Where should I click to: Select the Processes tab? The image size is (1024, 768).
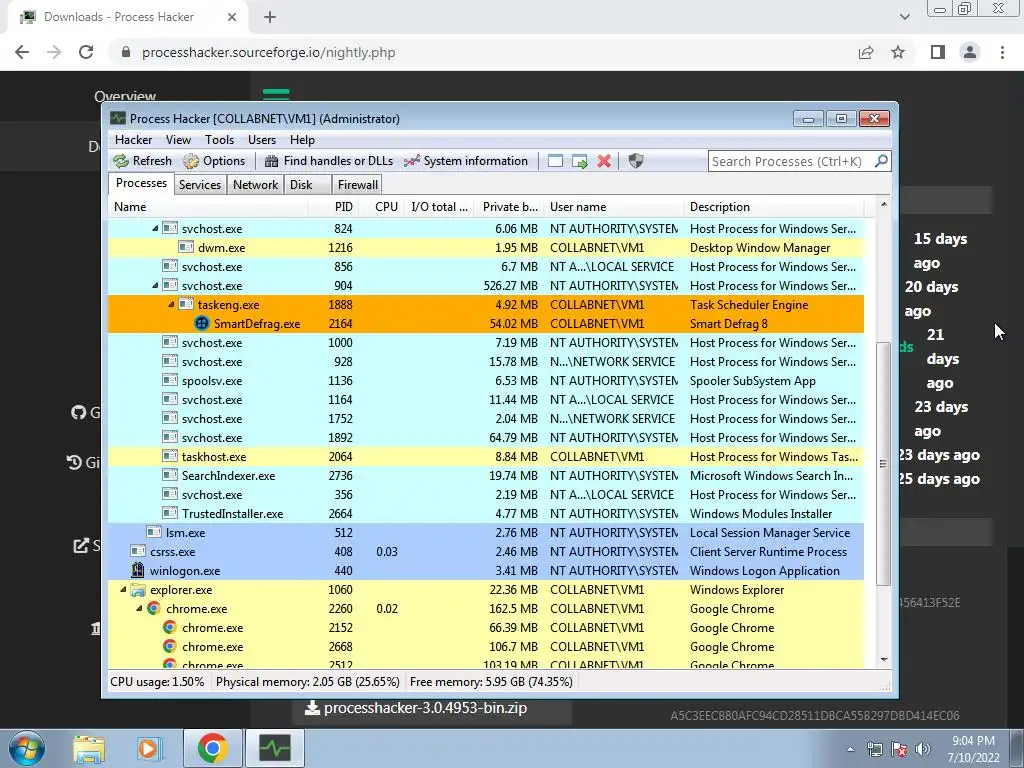[141, 184]
